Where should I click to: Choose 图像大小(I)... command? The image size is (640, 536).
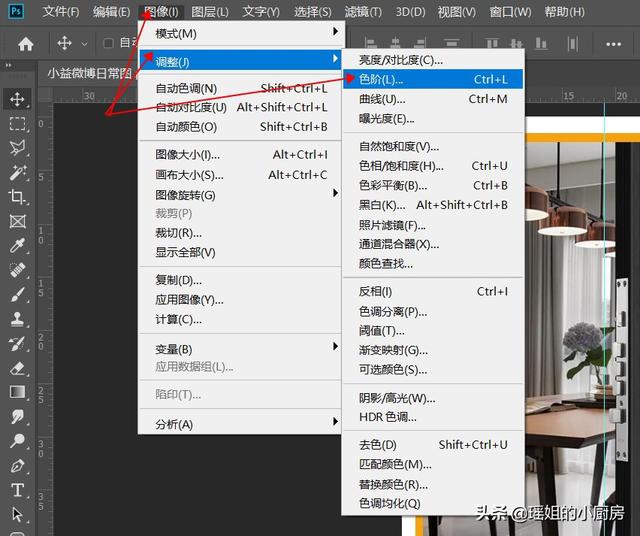(241, 154)
